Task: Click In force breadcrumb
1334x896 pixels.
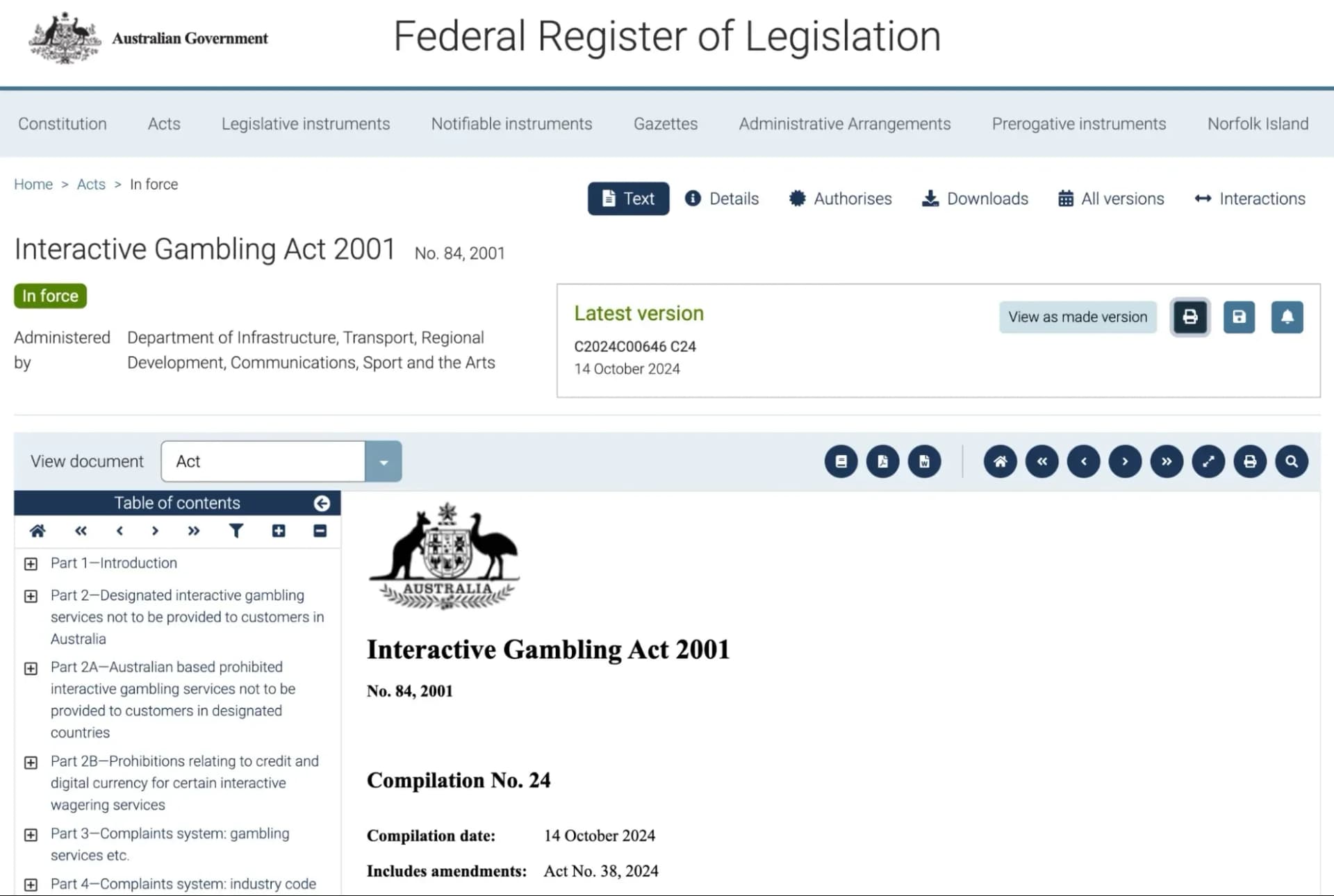Action: point(154,184)
